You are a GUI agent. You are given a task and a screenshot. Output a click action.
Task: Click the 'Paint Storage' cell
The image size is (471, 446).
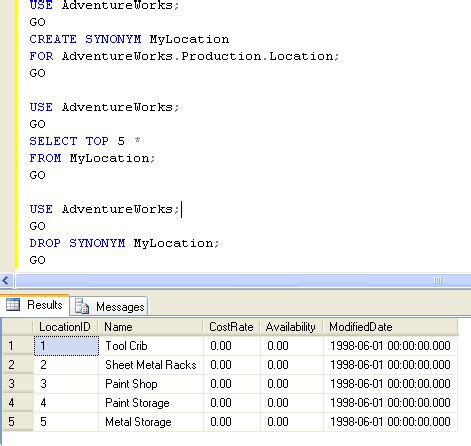click(x=151, y=403)
